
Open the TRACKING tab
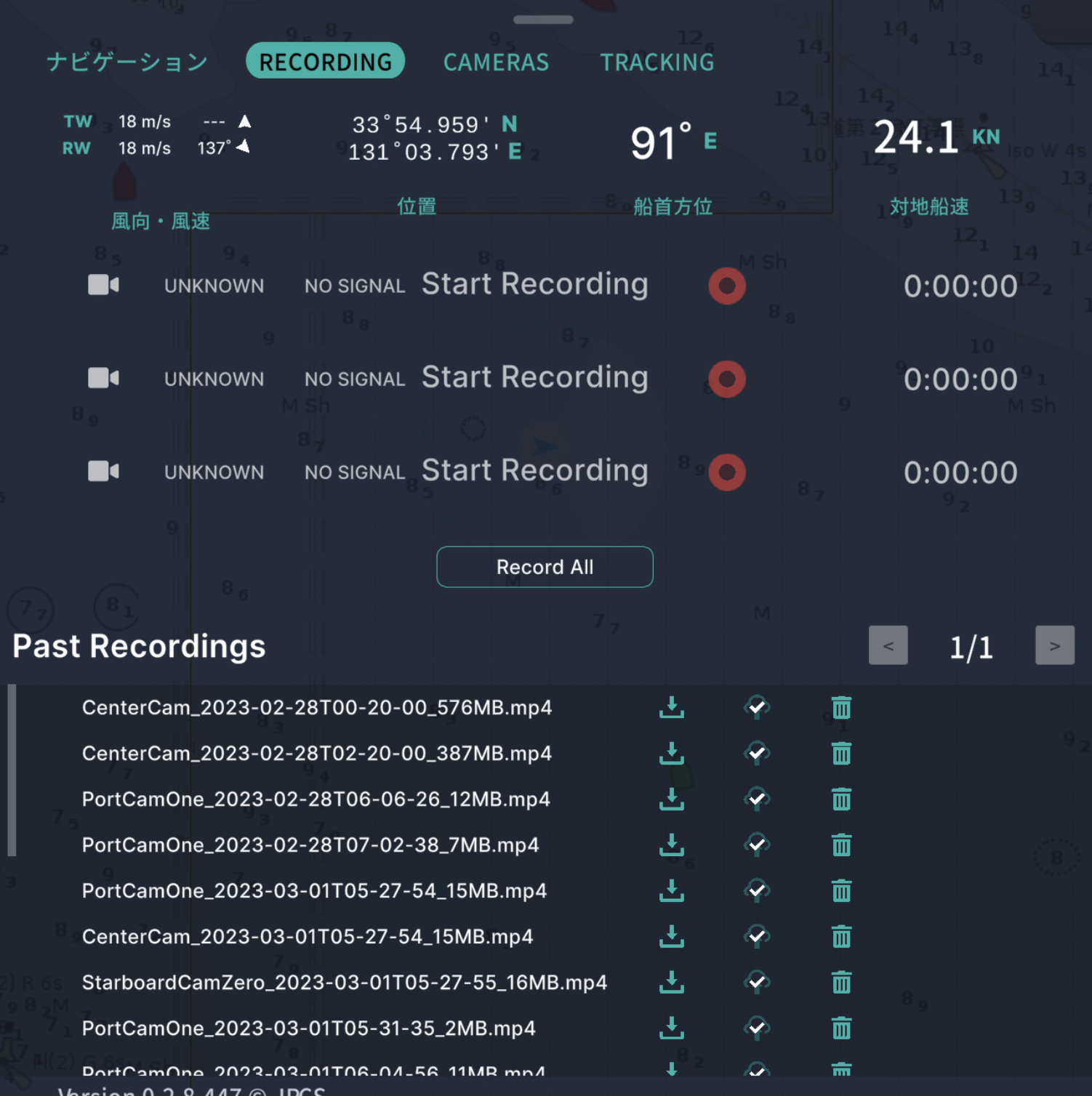click(657, 62)
